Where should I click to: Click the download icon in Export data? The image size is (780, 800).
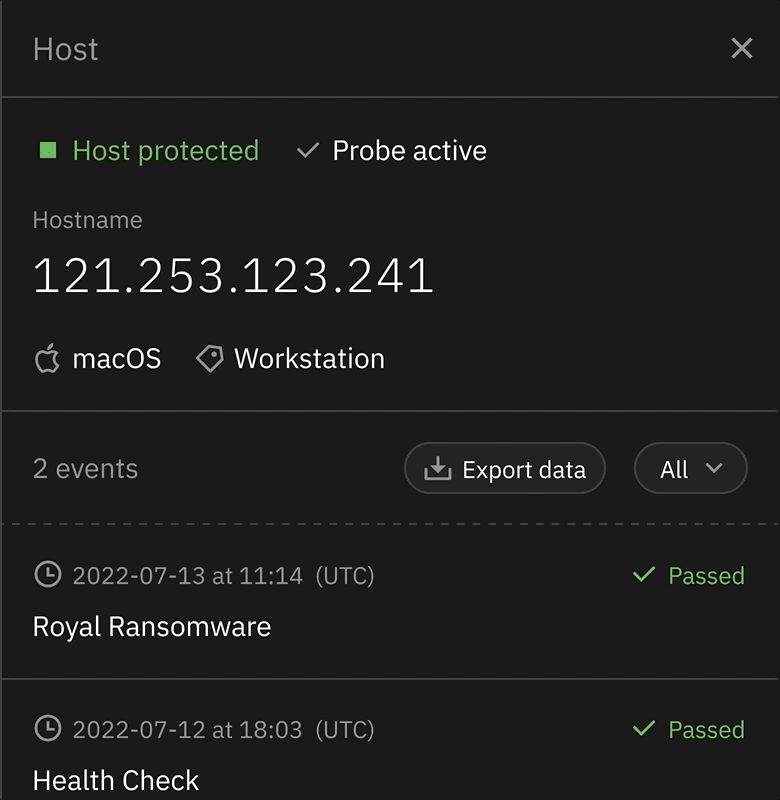click(x=437, y=469)
